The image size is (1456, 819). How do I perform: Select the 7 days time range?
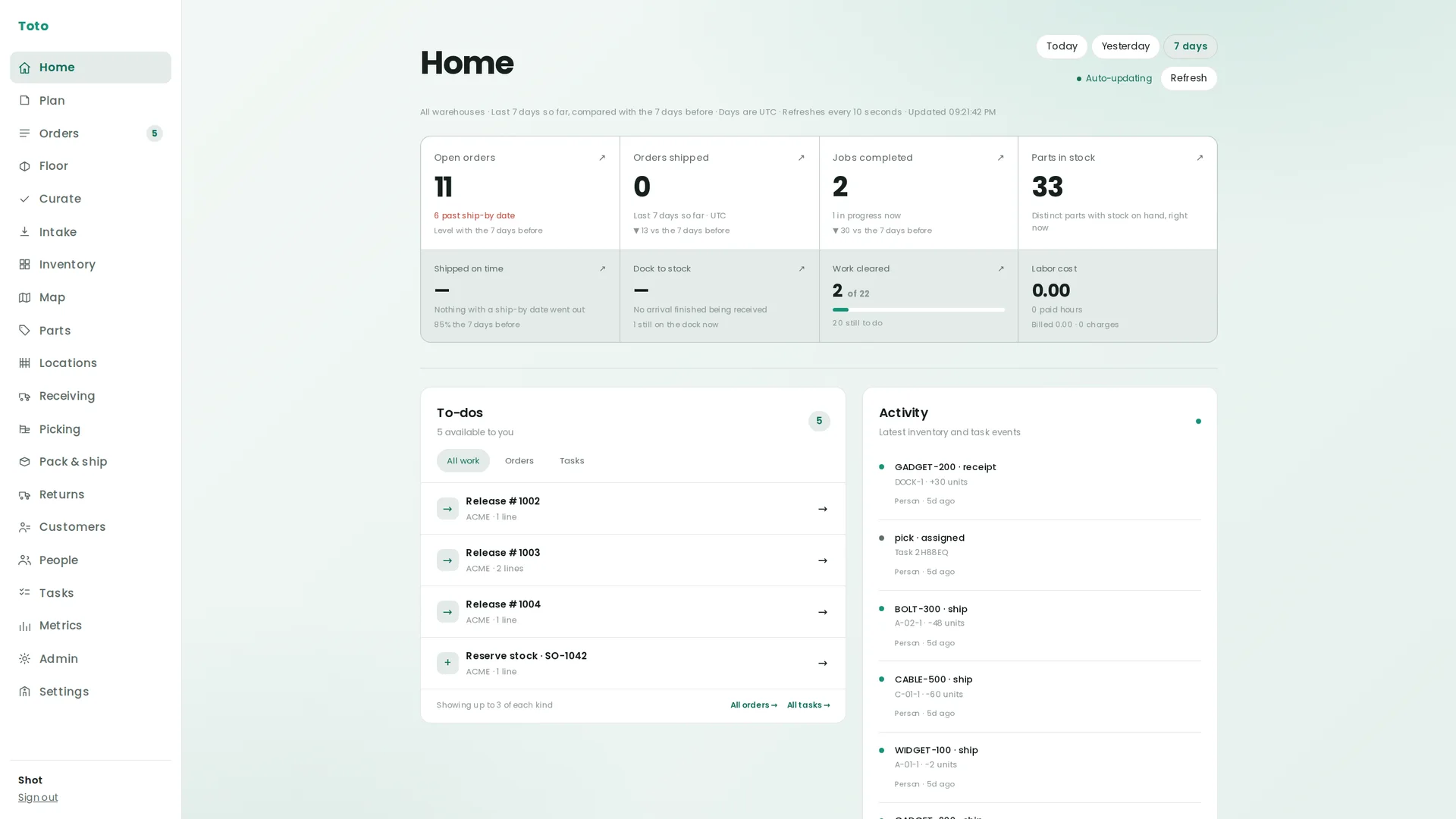click(1190, 46)
